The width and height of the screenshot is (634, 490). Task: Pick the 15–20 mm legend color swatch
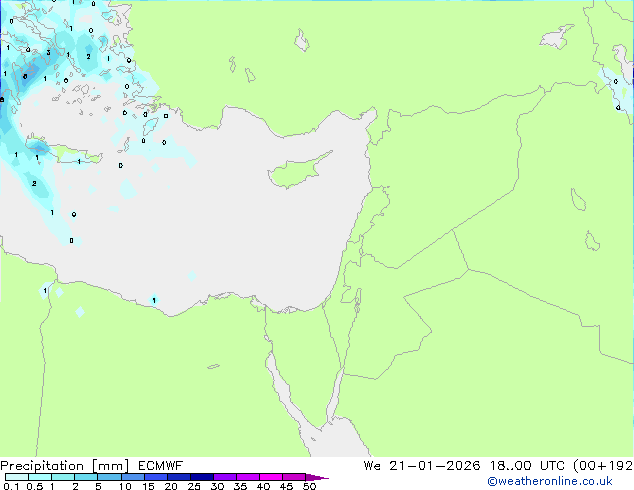pyautogui.click(x=155, y=477)
